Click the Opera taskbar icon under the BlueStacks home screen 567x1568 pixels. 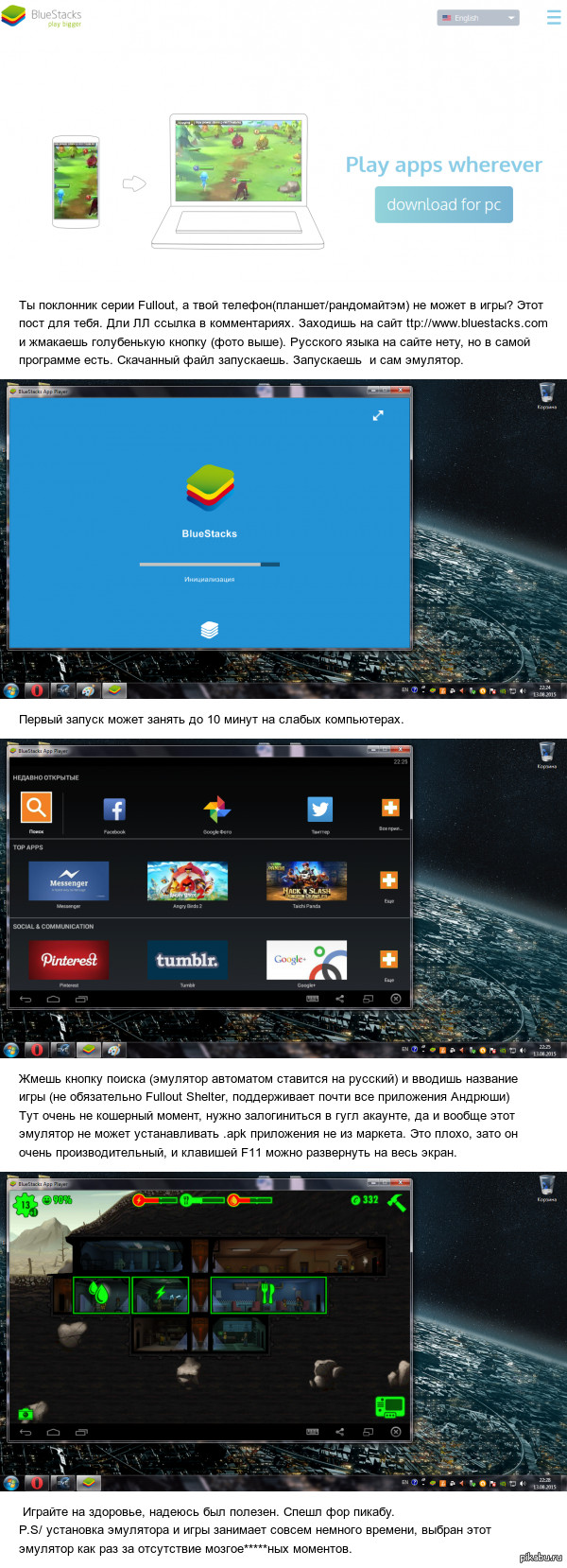coord(36,1050)
